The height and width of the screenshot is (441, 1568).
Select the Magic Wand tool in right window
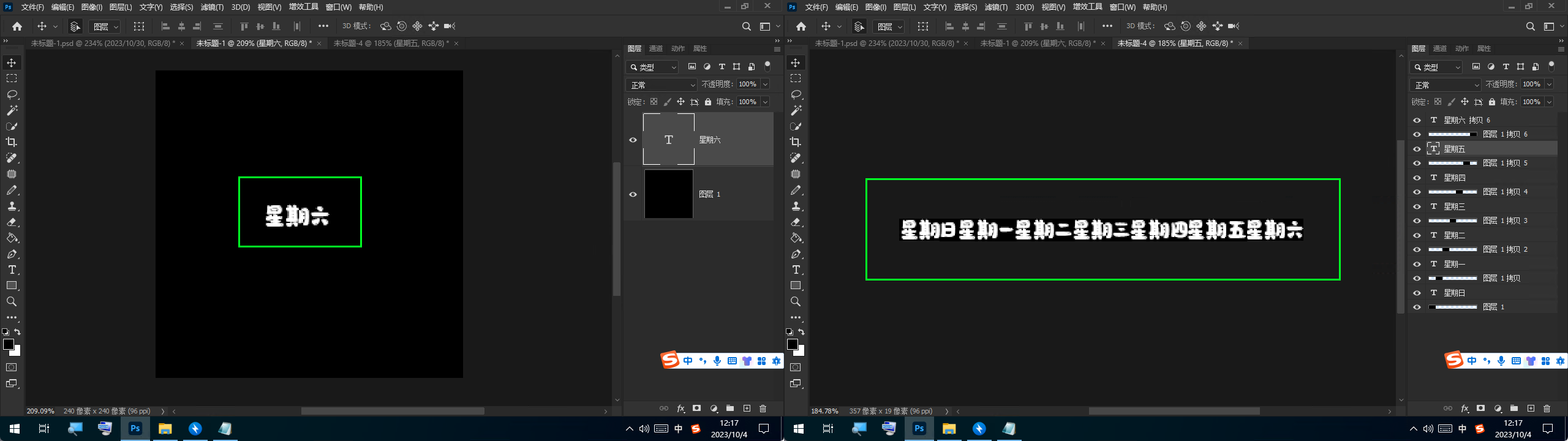(x=796, y=110)
